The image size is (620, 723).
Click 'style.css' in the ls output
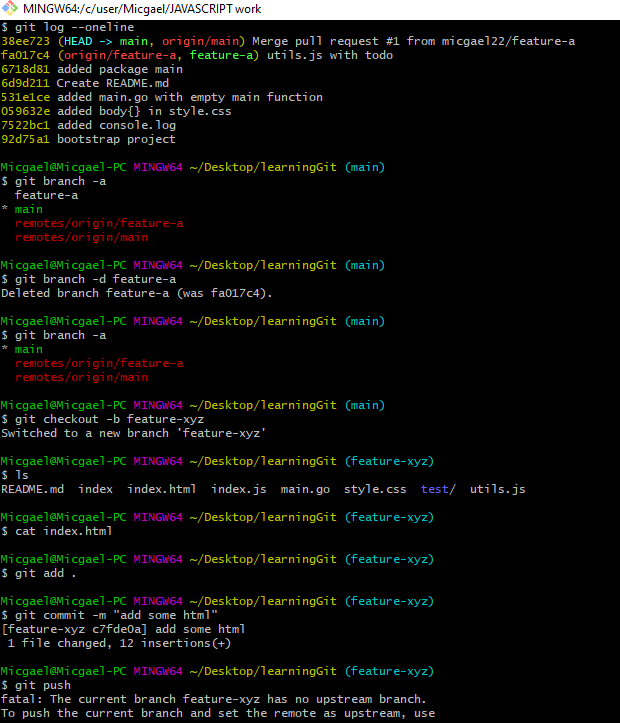pyautogui.click(x=375, y=489)
